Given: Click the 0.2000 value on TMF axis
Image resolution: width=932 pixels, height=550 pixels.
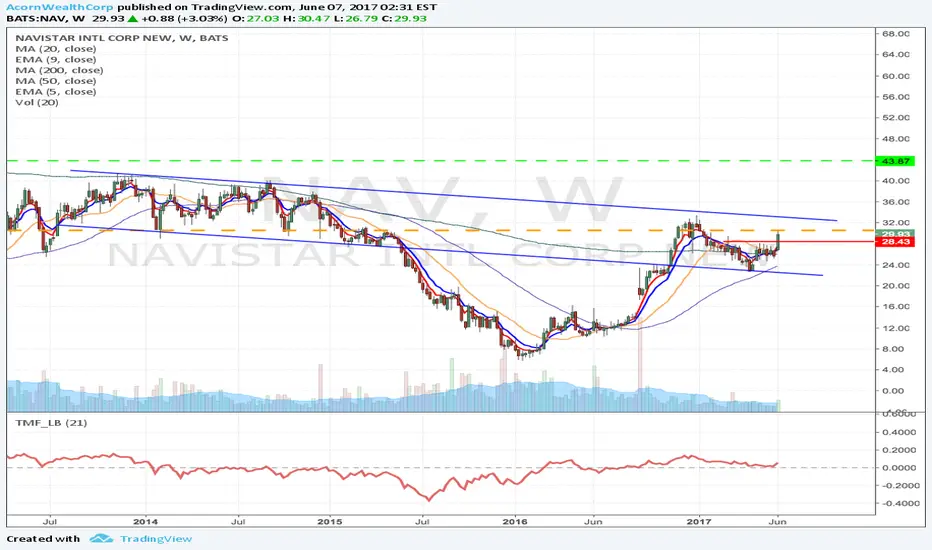Looking at the screenshot, I should click(898, 450).
